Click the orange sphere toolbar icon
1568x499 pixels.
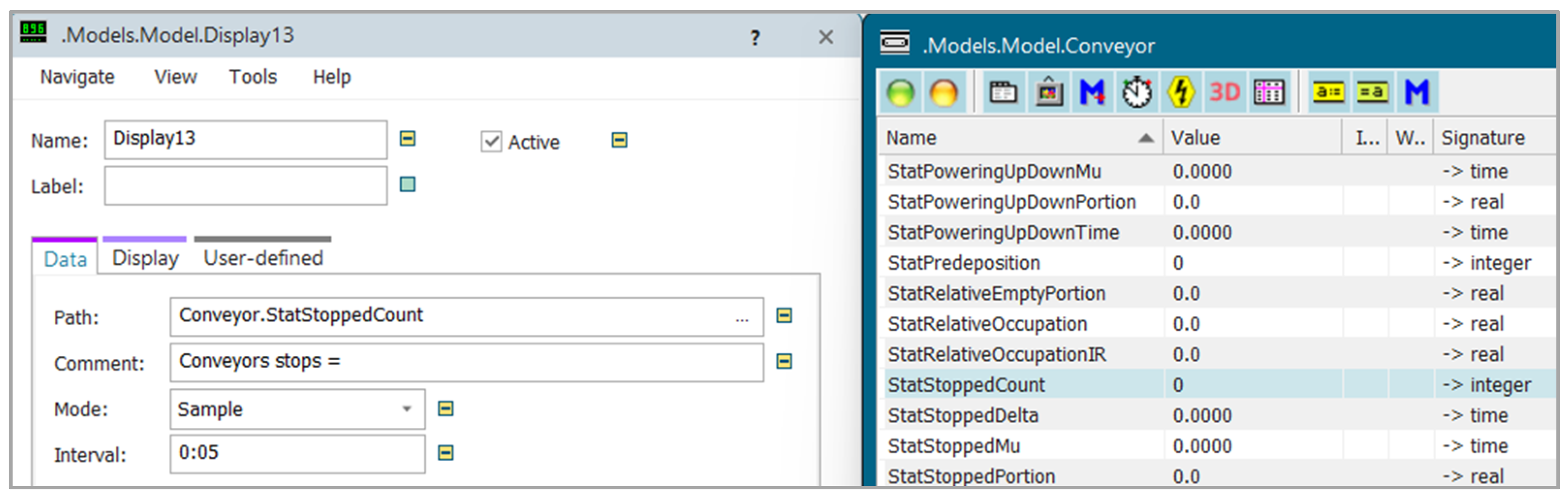coord(944,93)
